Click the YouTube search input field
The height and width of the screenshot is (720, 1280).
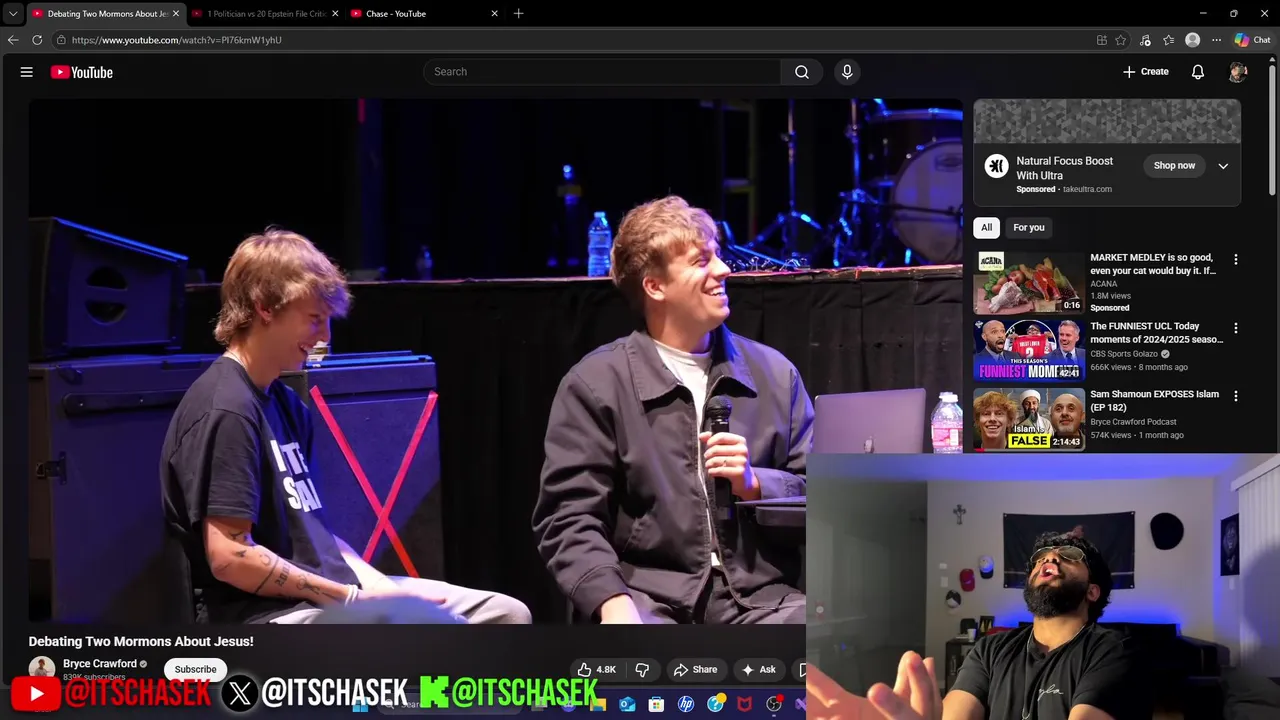[x=602, y=72]
